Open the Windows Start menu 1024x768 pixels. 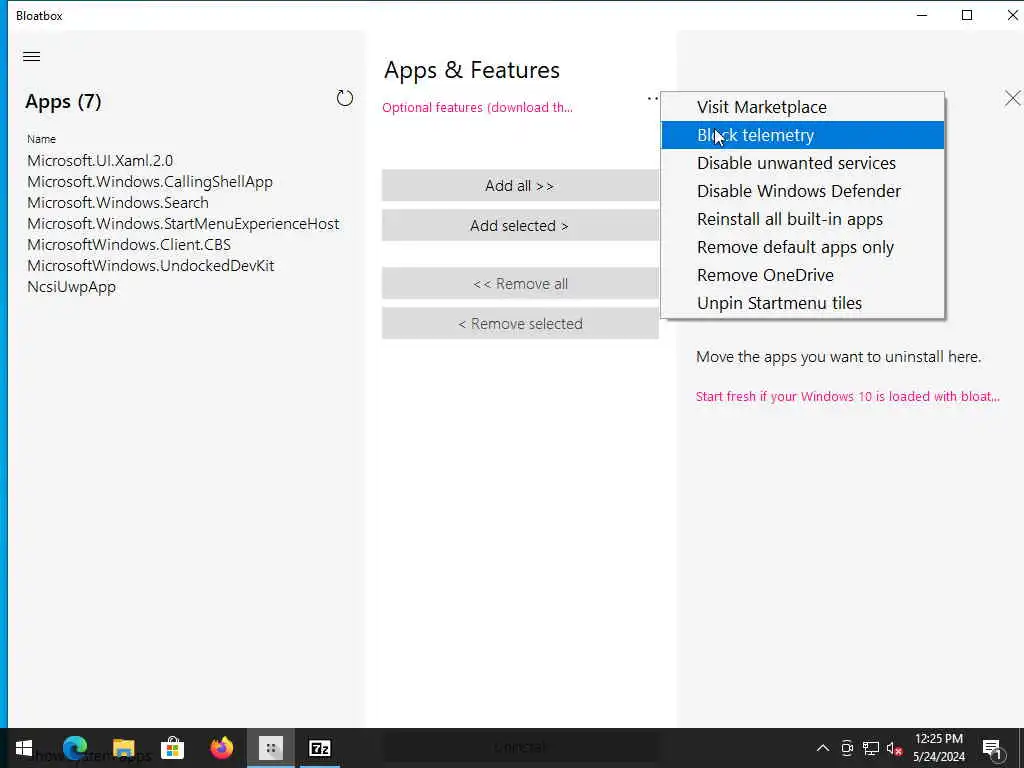(24, 748)
